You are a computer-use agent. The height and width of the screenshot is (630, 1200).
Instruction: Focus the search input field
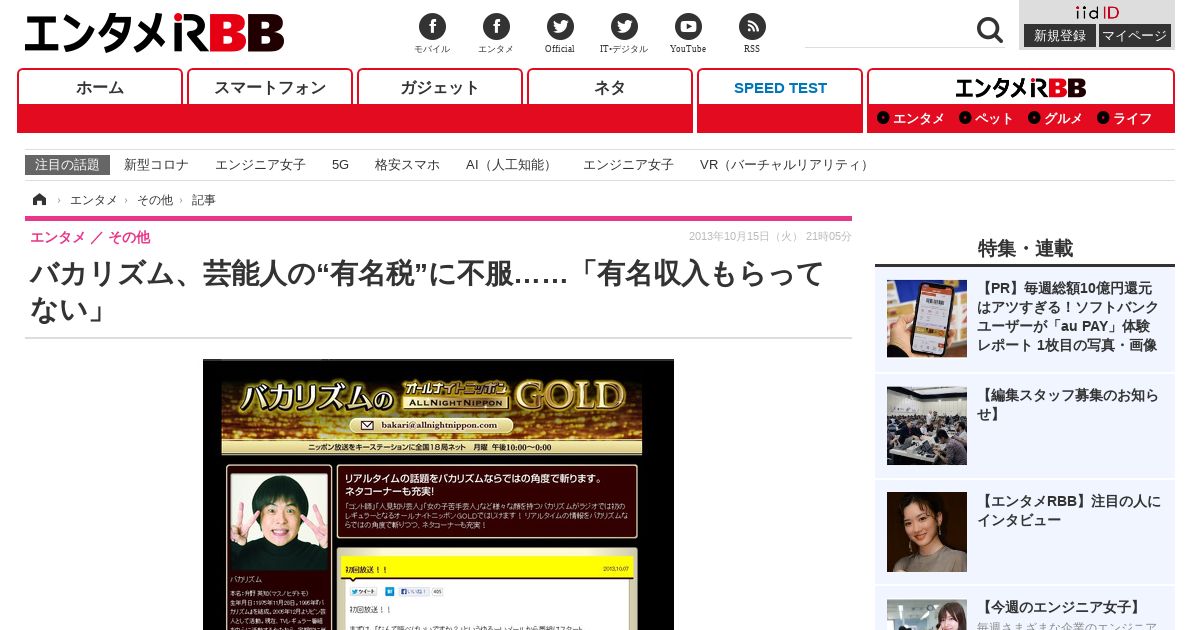[x=888, y=31]
